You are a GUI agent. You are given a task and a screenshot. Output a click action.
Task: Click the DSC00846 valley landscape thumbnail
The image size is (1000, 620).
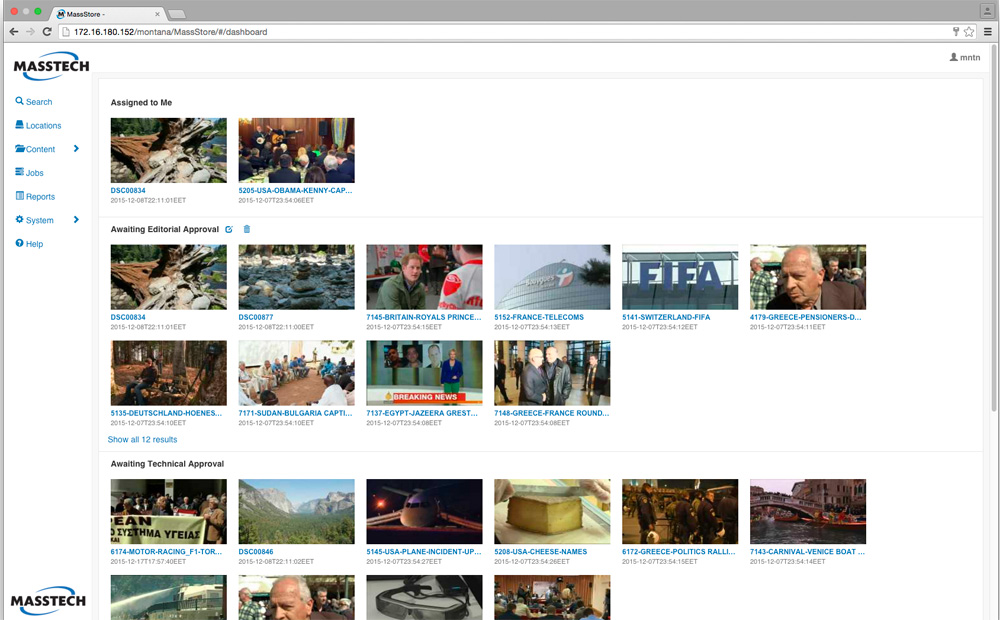coord(297,512)
